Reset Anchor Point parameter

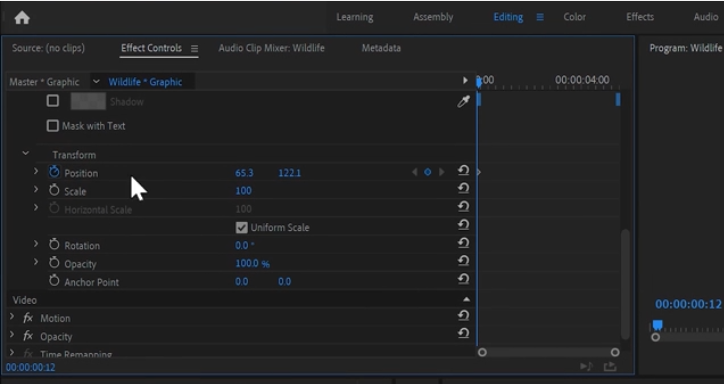tap(463, 279)
